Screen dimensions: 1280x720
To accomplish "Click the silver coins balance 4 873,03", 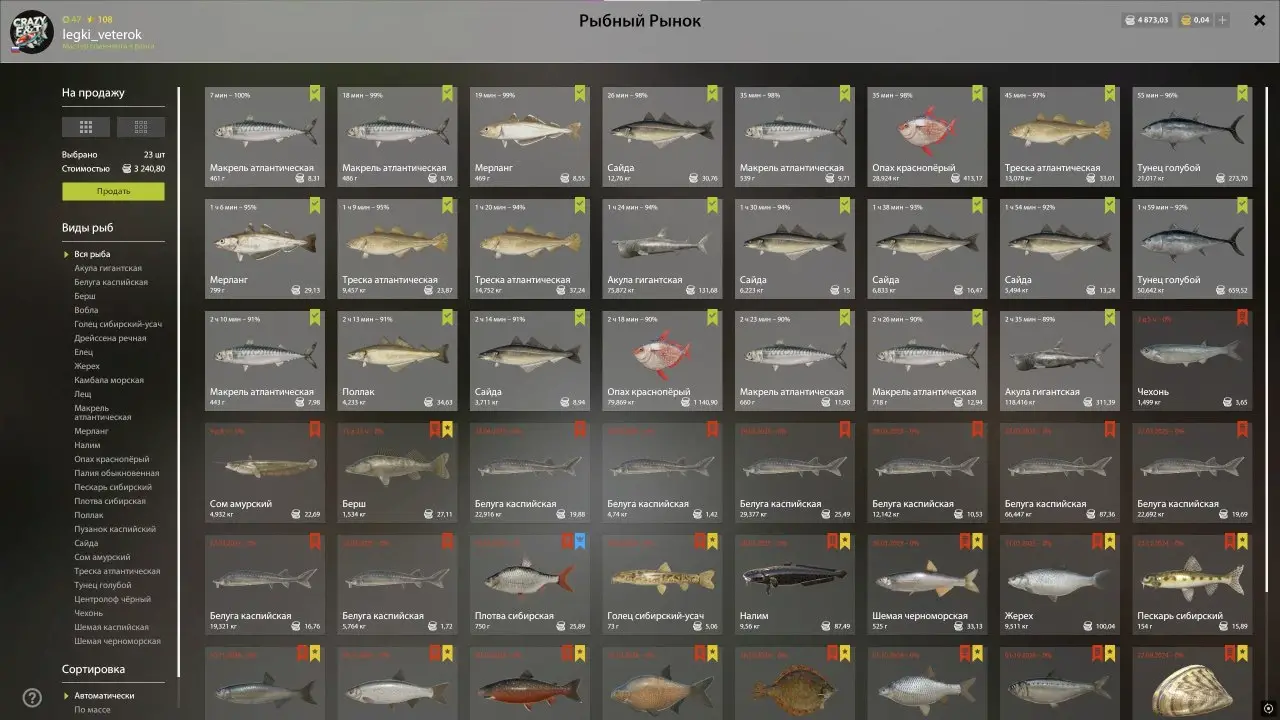I will (x=1148, y=20).
